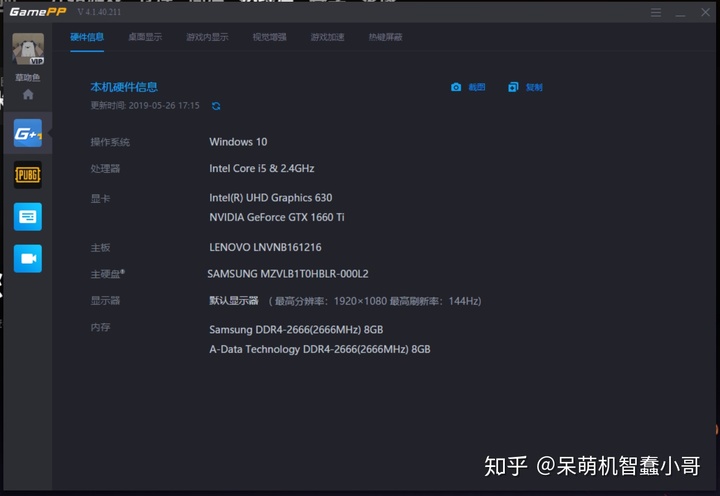Switch to the 视觉增强 tab
The image size is (720, 496).
(270, 37)
